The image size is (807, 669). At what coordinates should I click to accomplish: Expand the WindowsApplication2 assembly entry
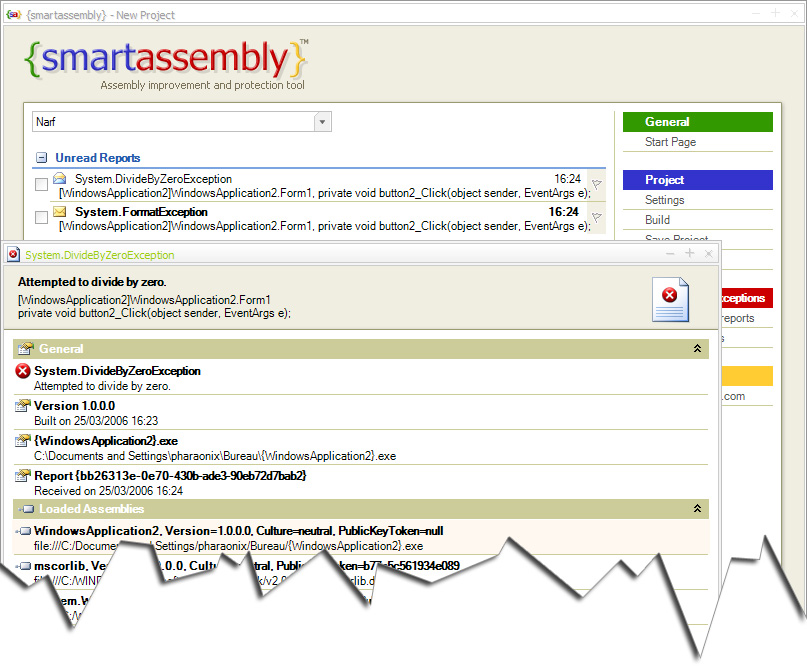click(x=23, y=531)
